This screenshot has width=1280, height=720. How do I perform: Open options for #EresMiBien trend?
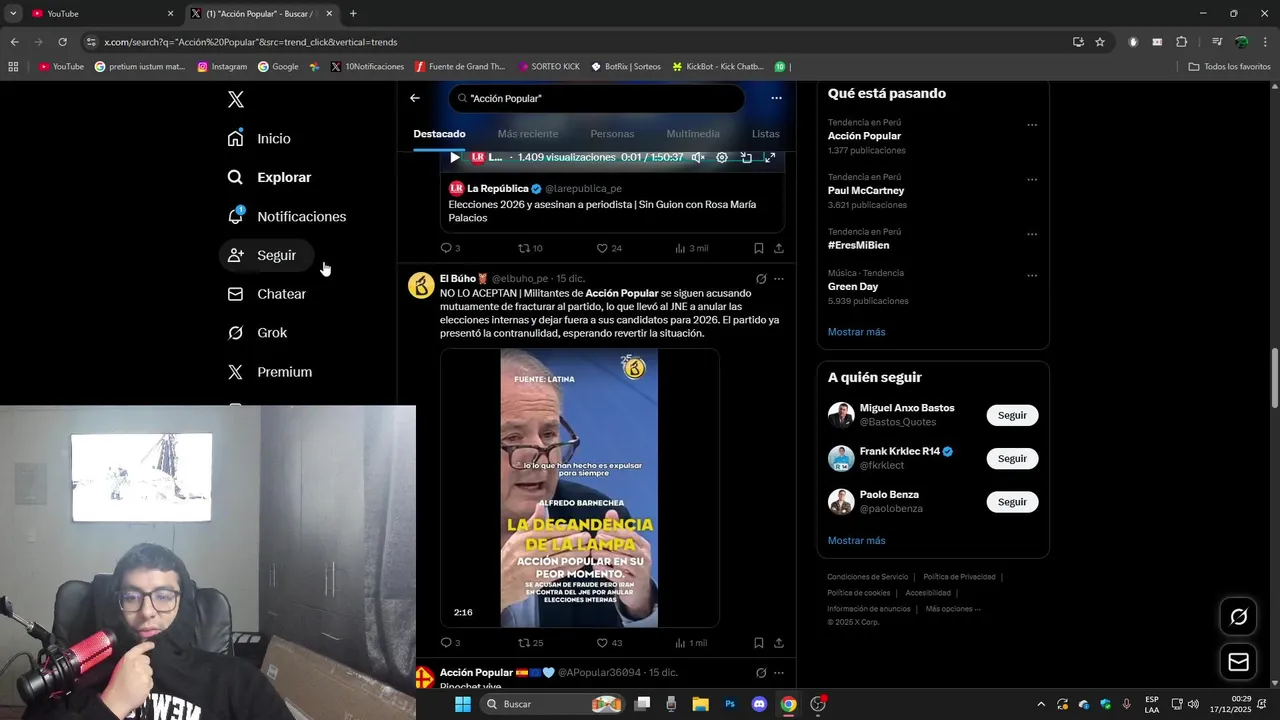click(1032, 234)
